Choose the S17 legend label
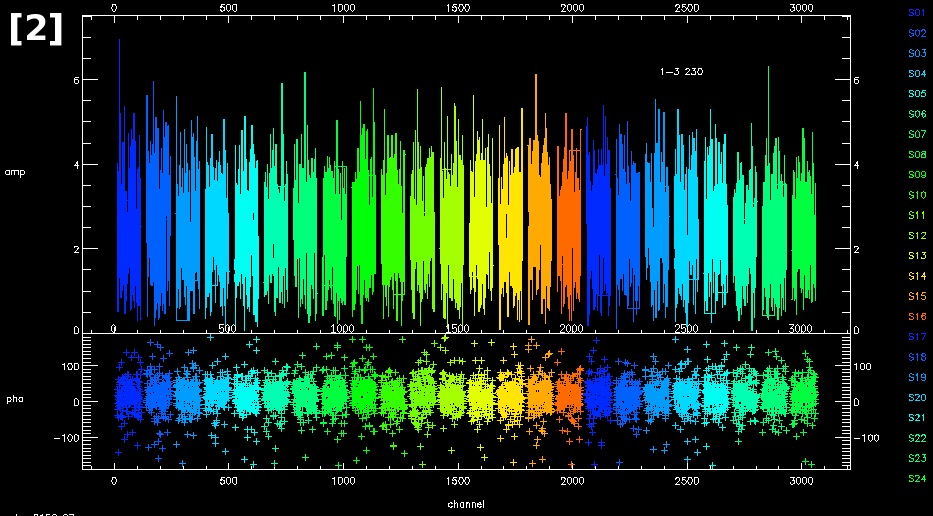Screen dimensions: 933x516 (x=916, y=337)
